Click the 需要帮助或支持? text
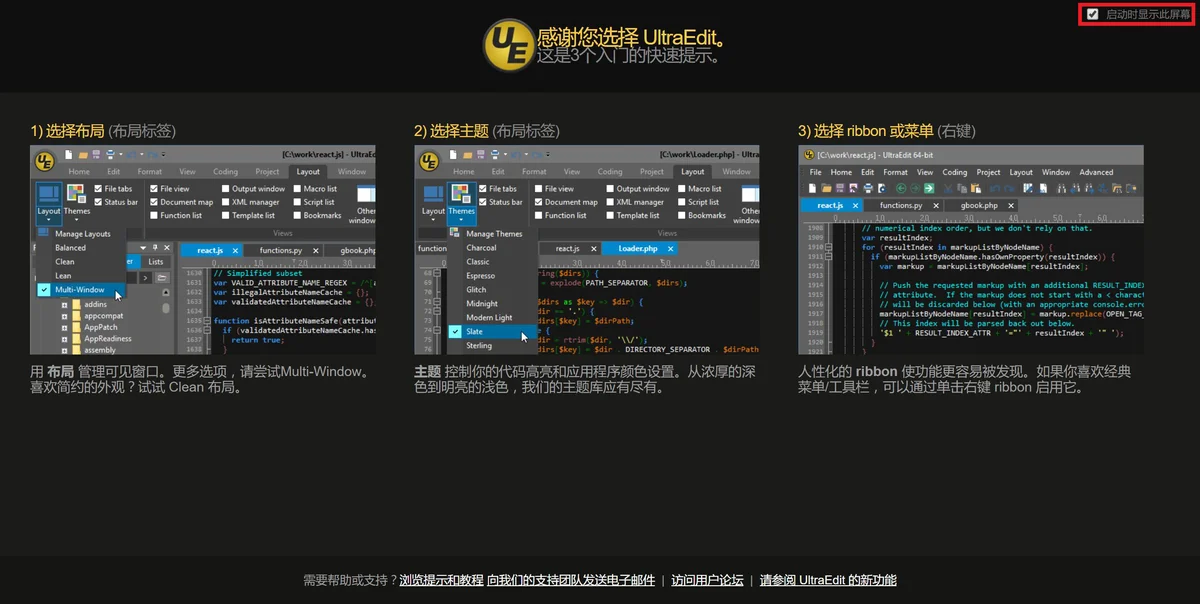 click(350, 580)
